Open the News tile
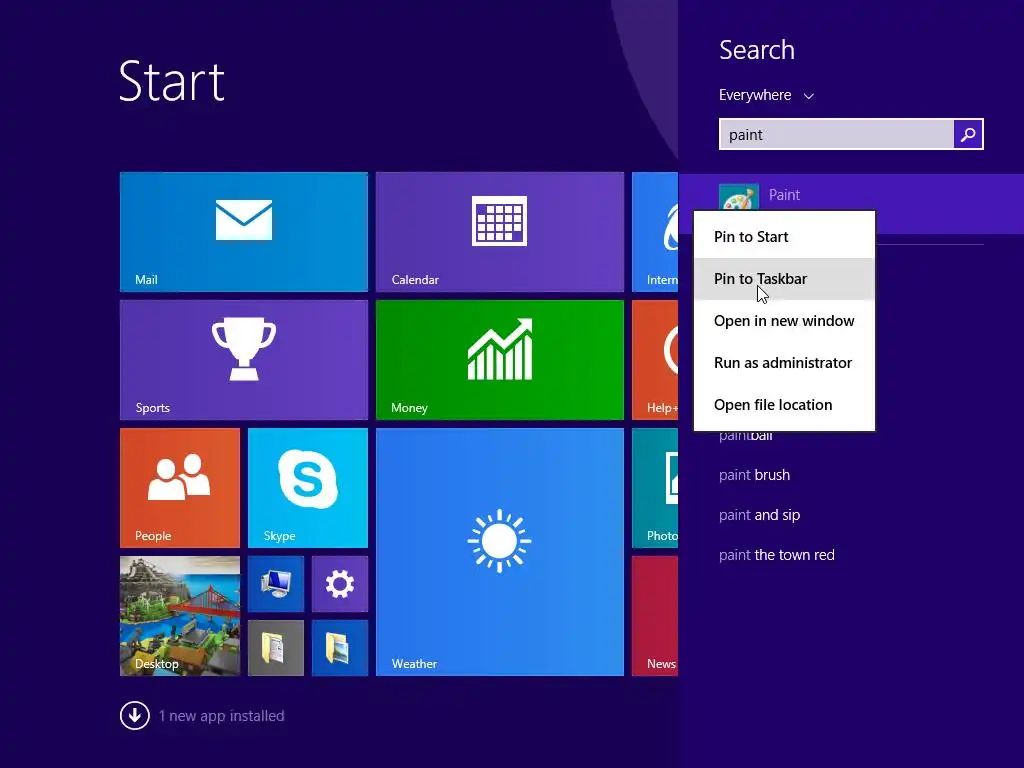The height and width of the screenshot is (768, 1024). 655,616
